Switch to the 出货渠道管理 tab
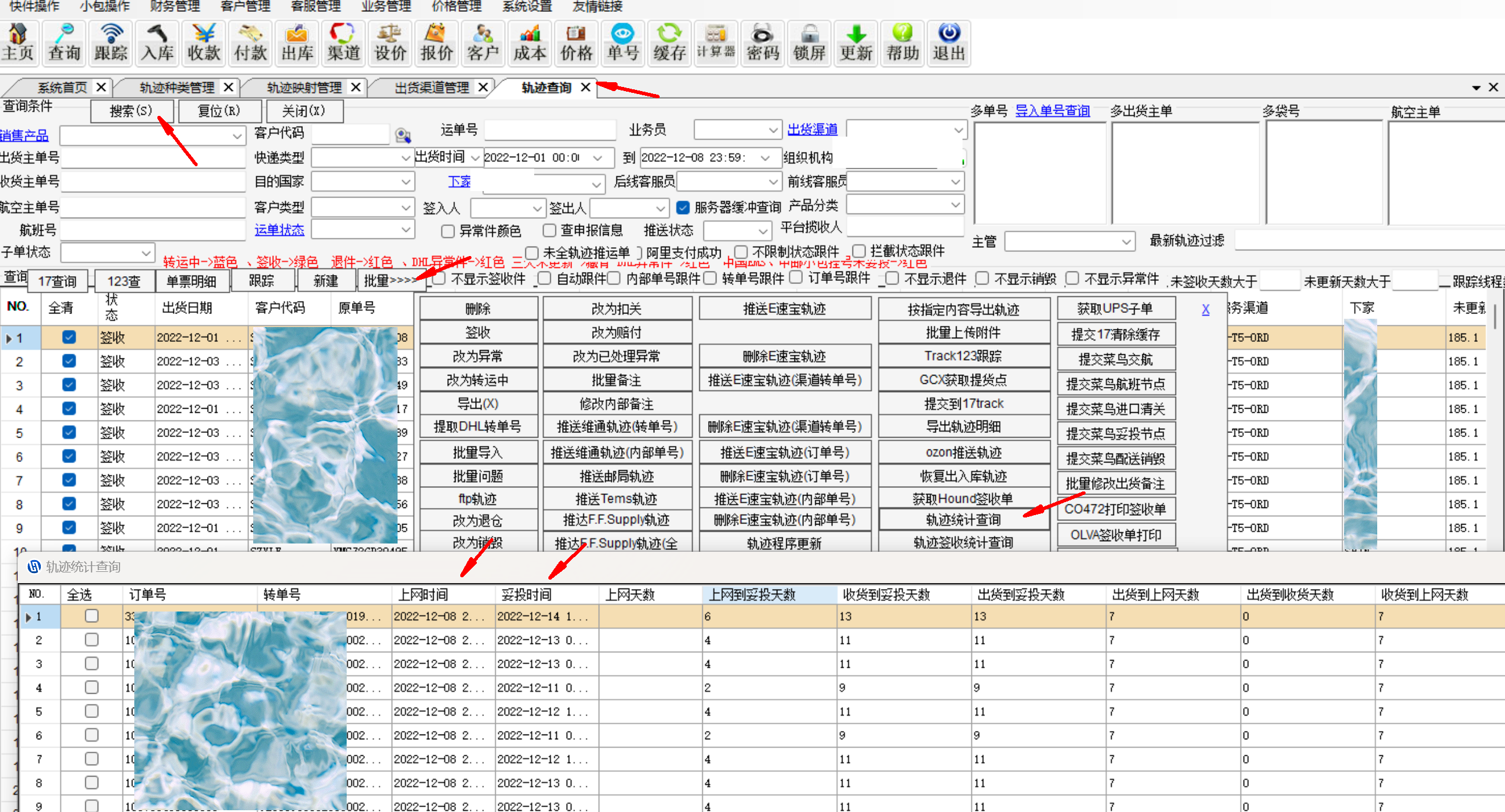This screenshot has width=1505, height=812. [x=432, y=88]
